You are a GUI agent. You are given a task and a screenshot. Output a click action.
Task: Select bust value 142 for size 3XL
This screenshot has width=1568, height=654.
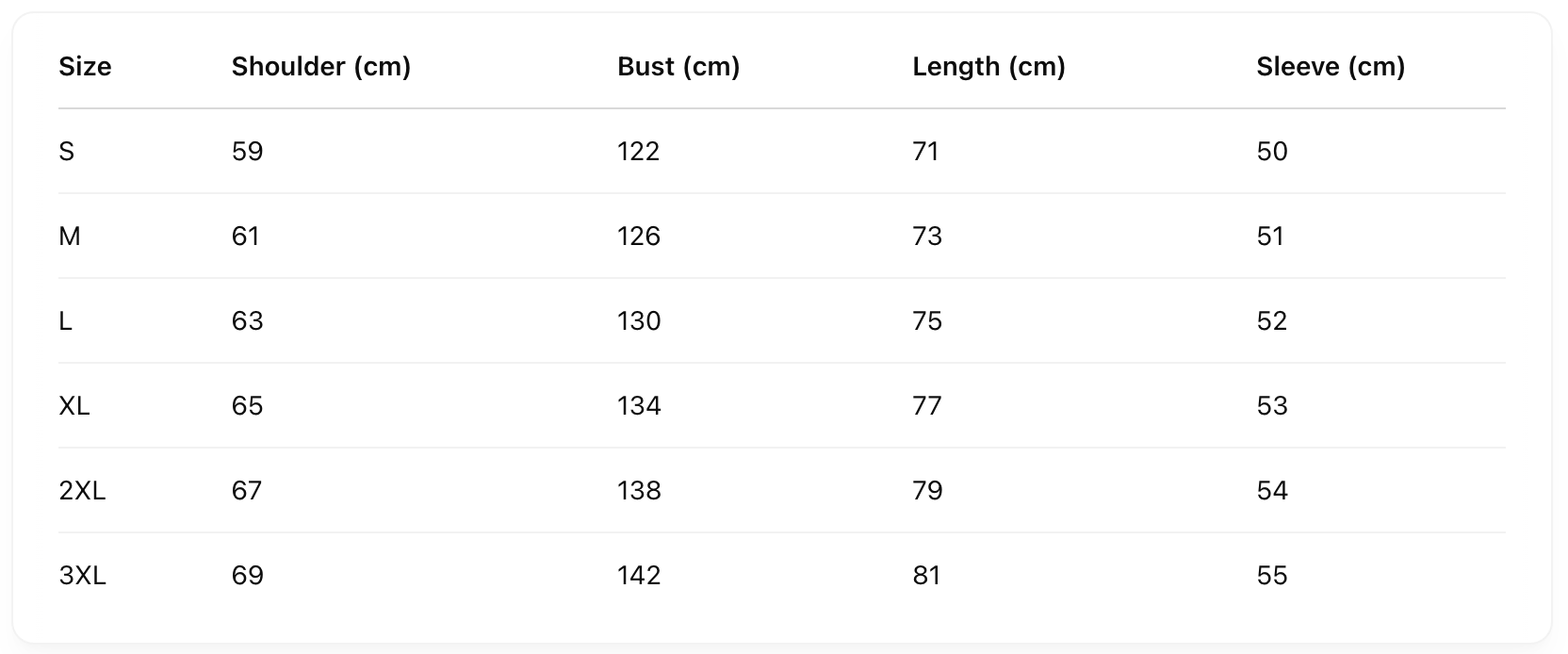(x=639, y=576)
